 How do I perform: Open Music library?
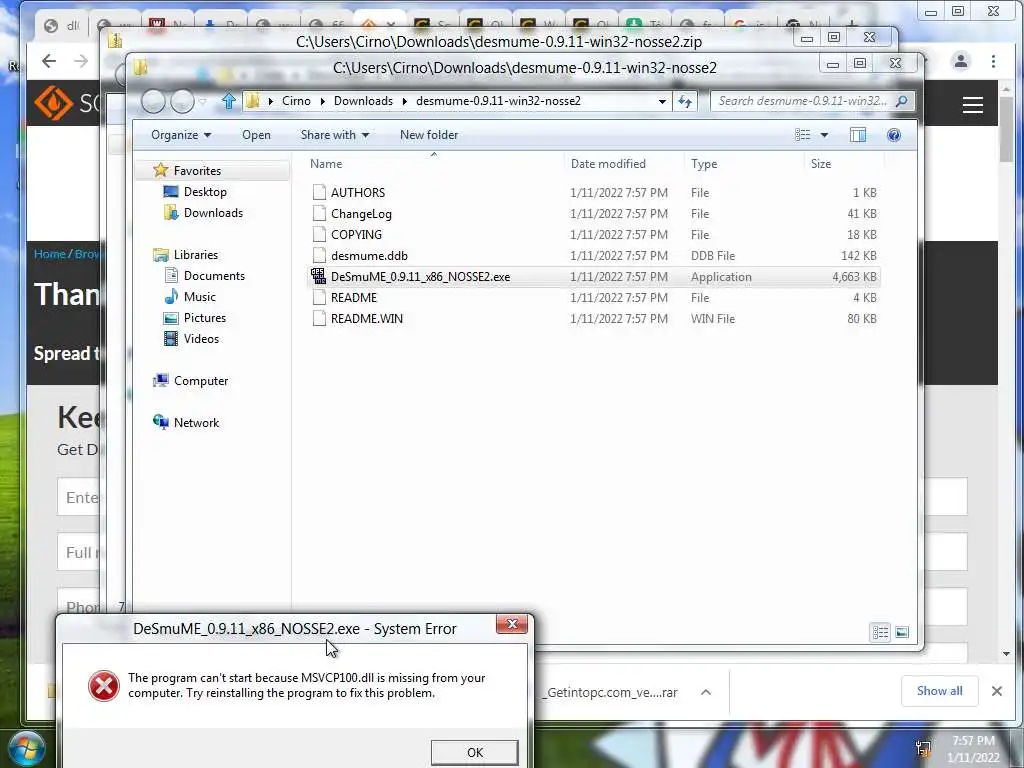pyautogui.click(x=199, y=296)
